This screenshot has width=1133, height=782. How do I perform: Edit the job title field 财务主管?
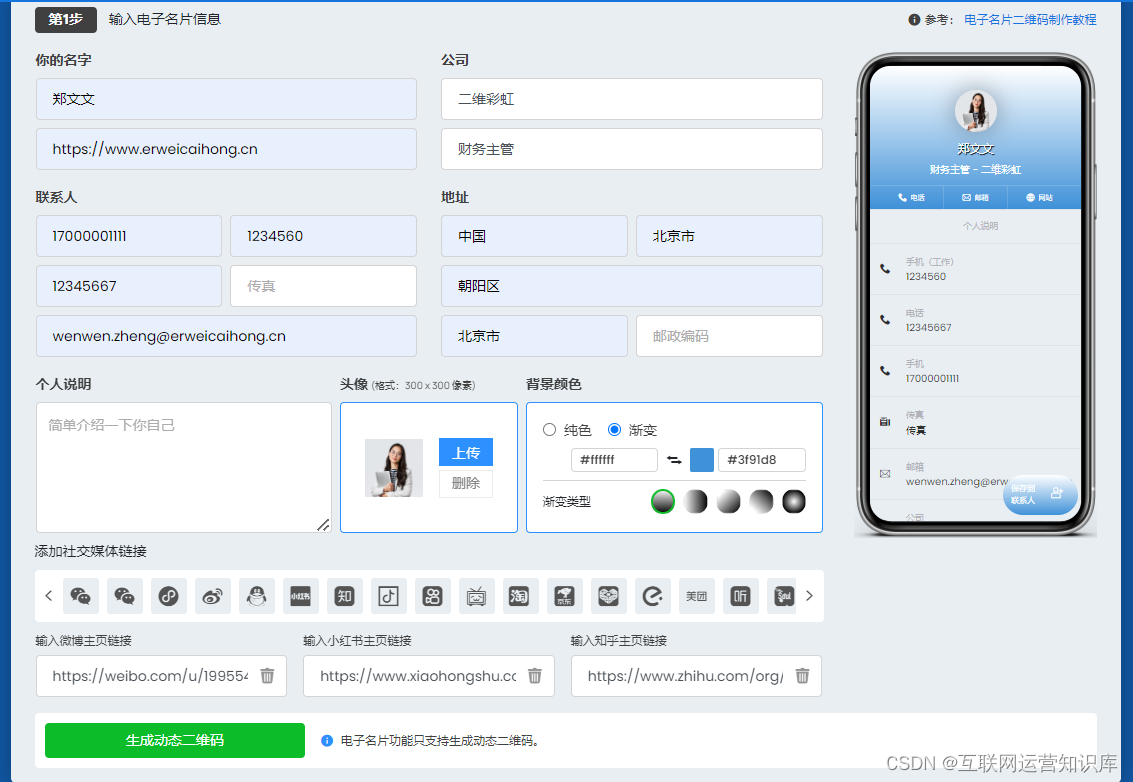(x=632, y=149)
